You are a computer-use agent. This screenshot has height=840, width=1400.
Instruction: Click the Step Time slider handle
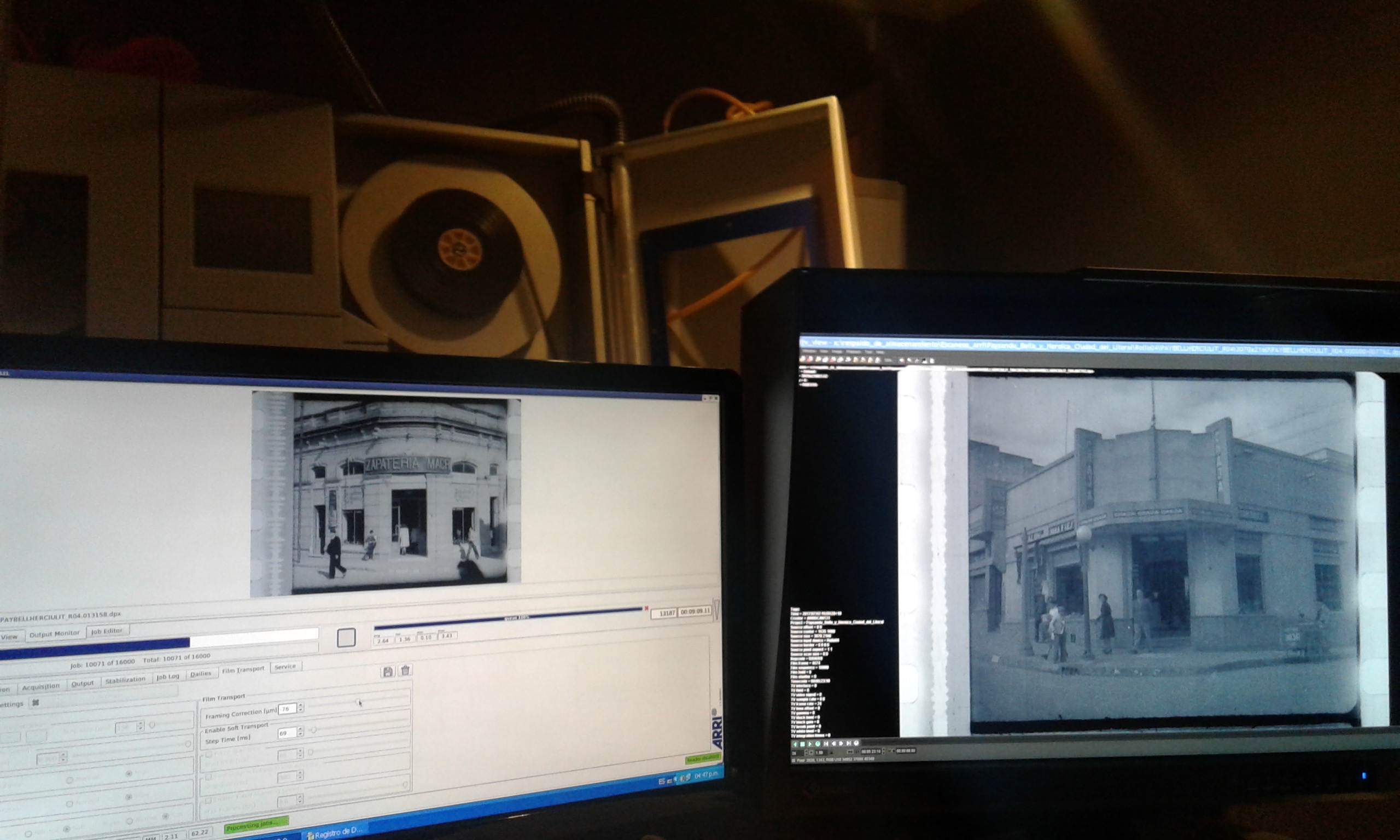pyautogui.click(x=313, y=730)
